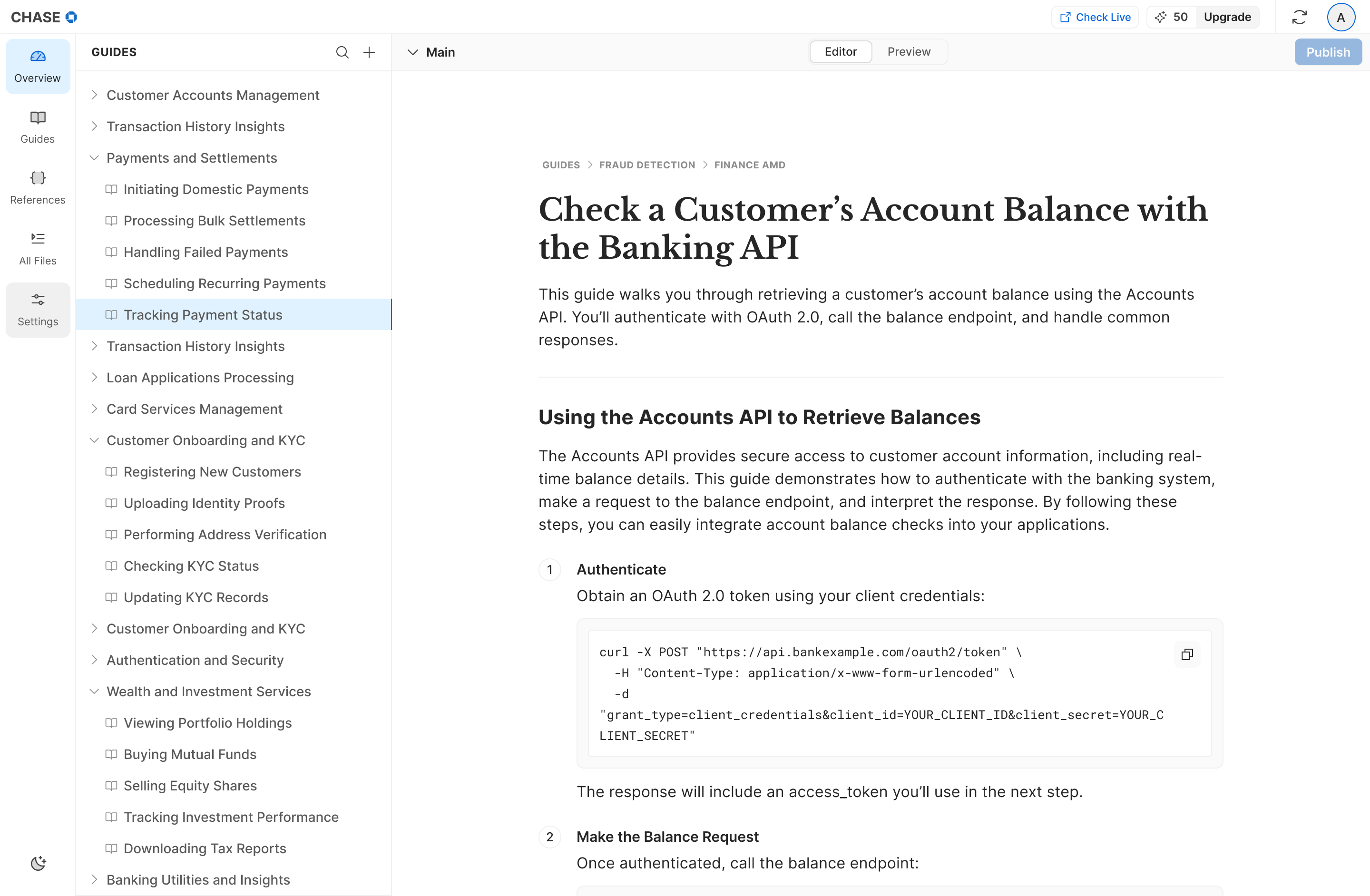
Task: Switch to Editor mode
Action: coord(840,52)
